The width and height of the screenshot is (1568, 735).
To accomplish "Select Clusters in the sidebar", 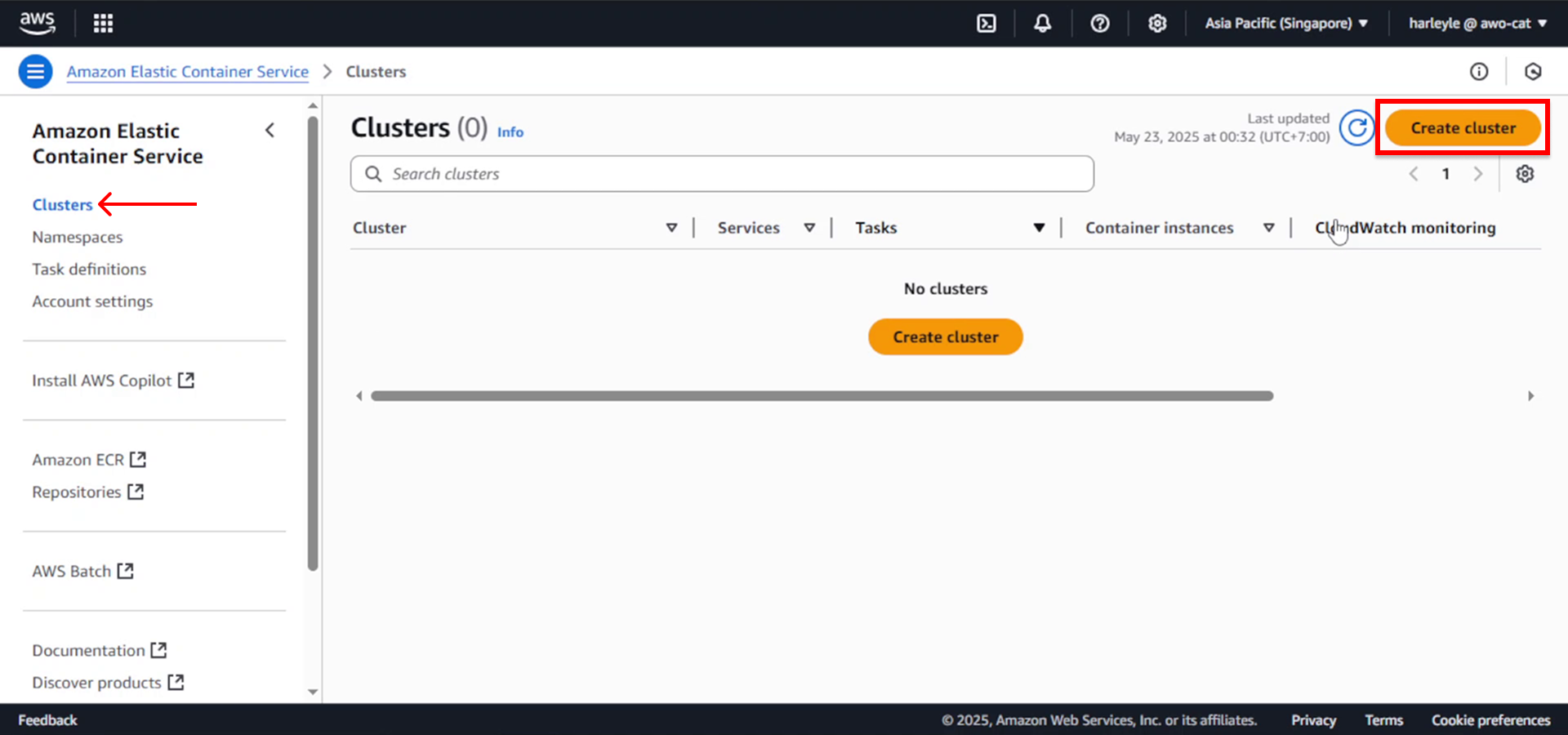I will (62, 205).
